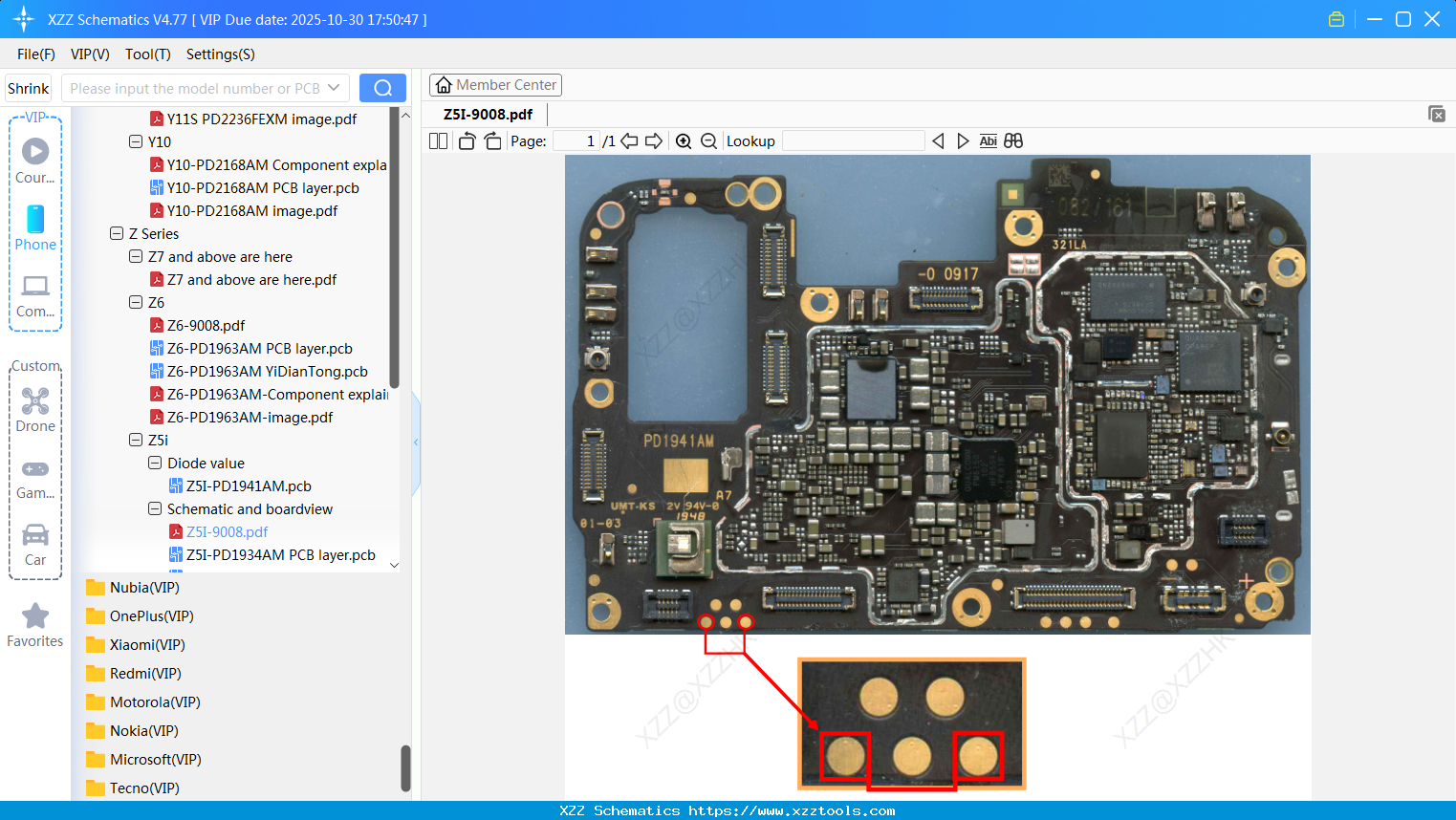Viewport: 1456px width, 820px height.
Task: Close the document panel via corner icon
Action: click(1436, 114)
